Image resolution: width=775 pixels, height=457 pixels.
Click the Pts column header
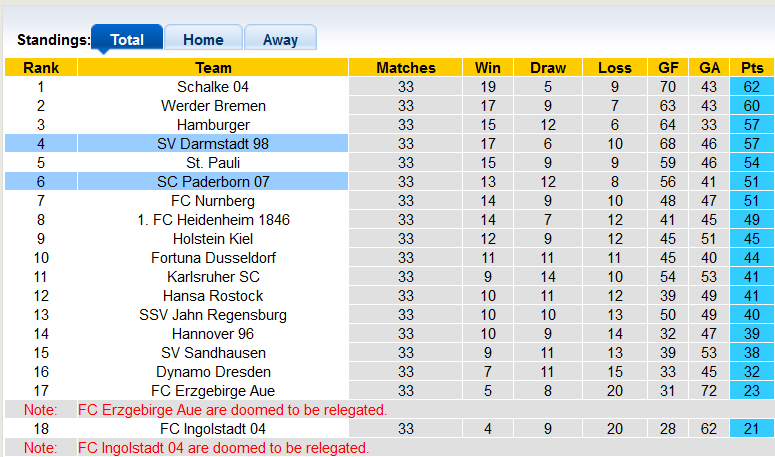tap(752, 67)
